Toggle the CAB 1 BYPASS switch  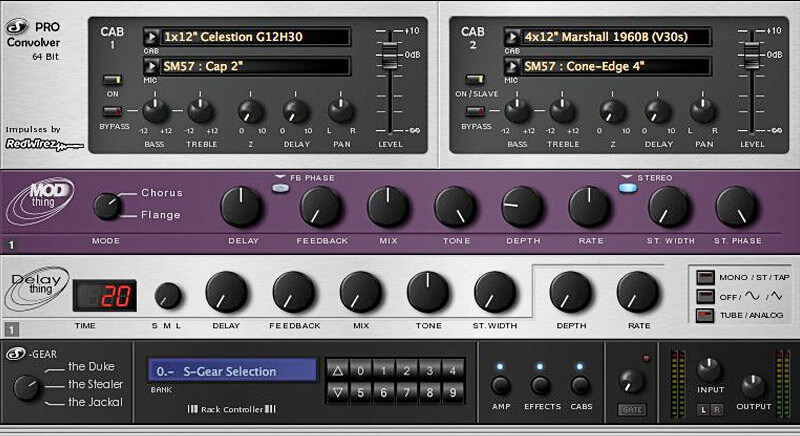coord(112,111)
